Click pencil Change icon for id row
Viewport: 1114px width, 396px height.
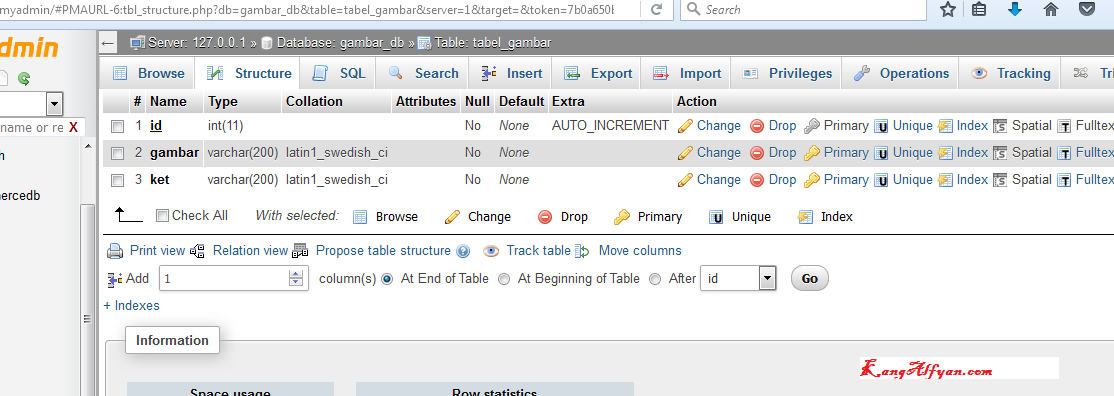(685, 127)
